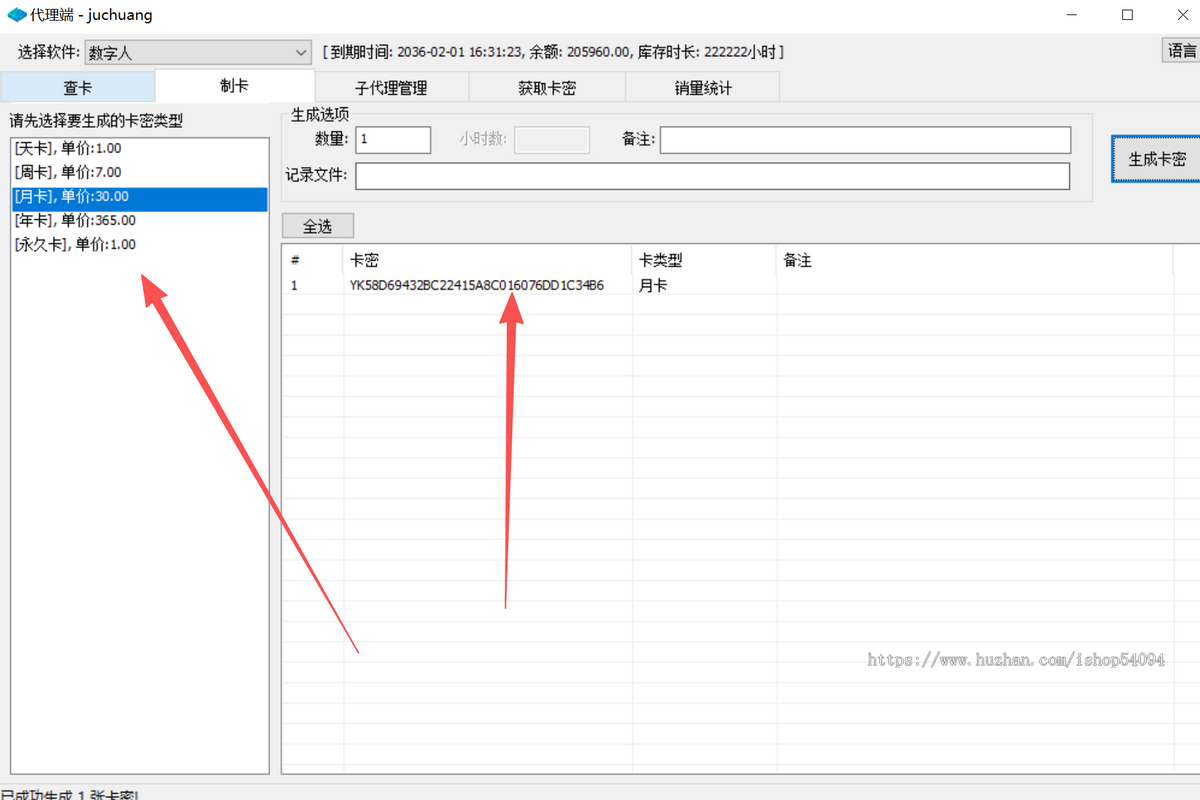This screenshot has width=1200, height=800.
Task: Select the [周卡] 单价:7.00 card type
Action: coord(140,172)
